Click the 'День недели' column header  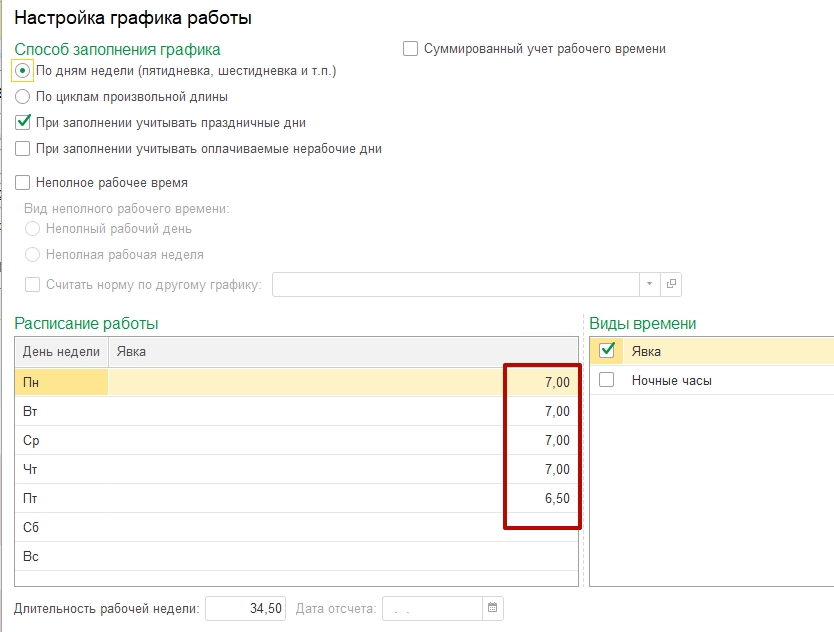[x=61, y=351]
